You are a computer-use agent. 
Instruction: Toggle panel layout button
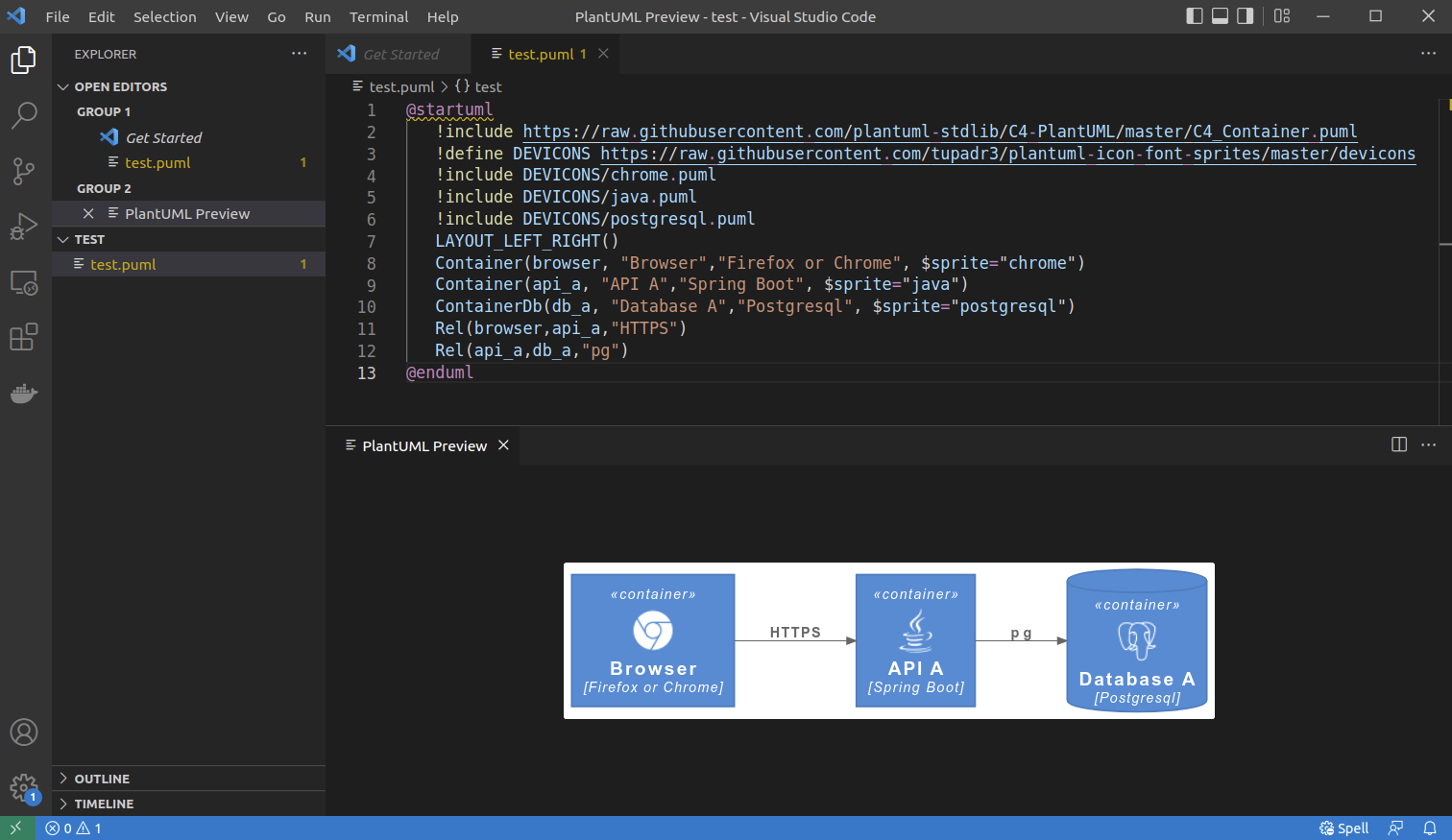tap(1220, 16)
